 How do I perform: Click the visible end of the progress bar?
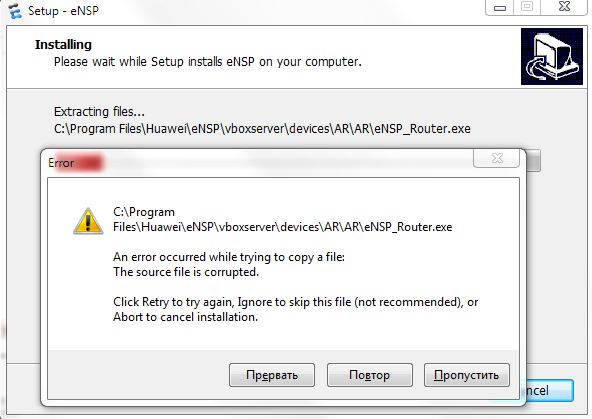click(533, 161)
